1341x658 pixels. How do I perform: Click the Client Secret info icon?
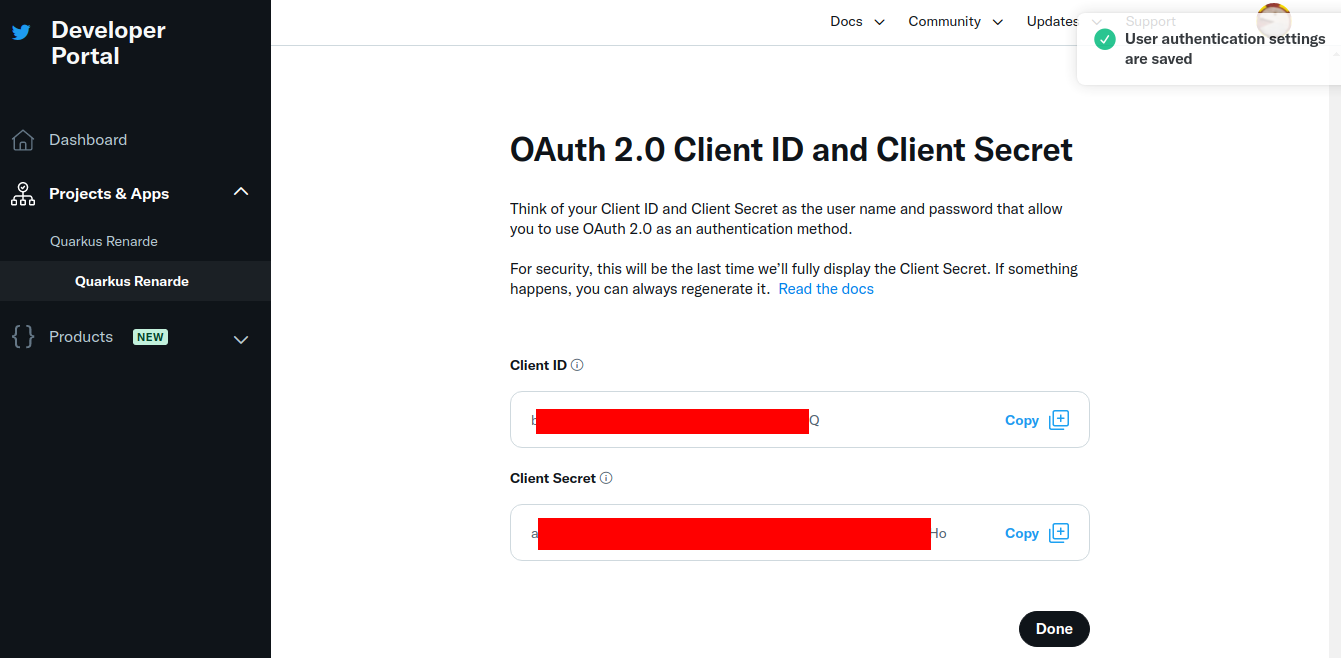[x=606, y=478]
